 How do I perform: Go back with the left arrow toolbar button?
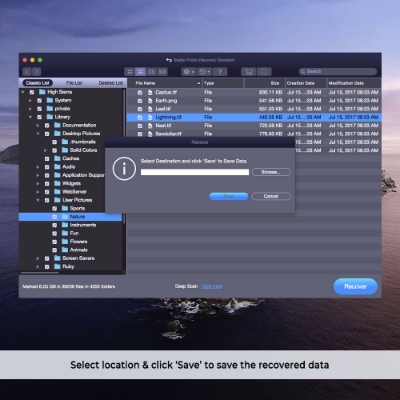(x=27, y=71)
